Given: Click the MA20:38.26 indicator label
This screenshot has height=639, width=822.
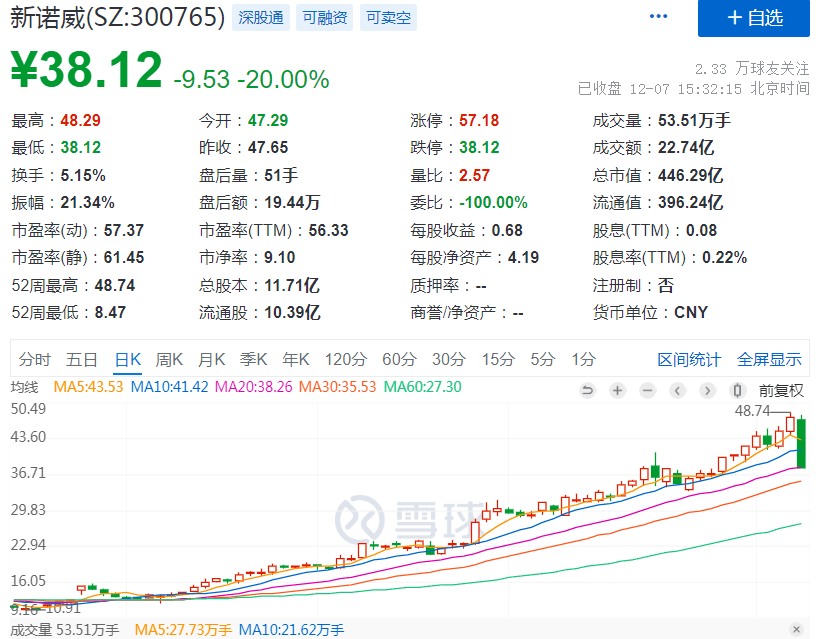Looking at the screenshot, I should [x=254, y=387].
